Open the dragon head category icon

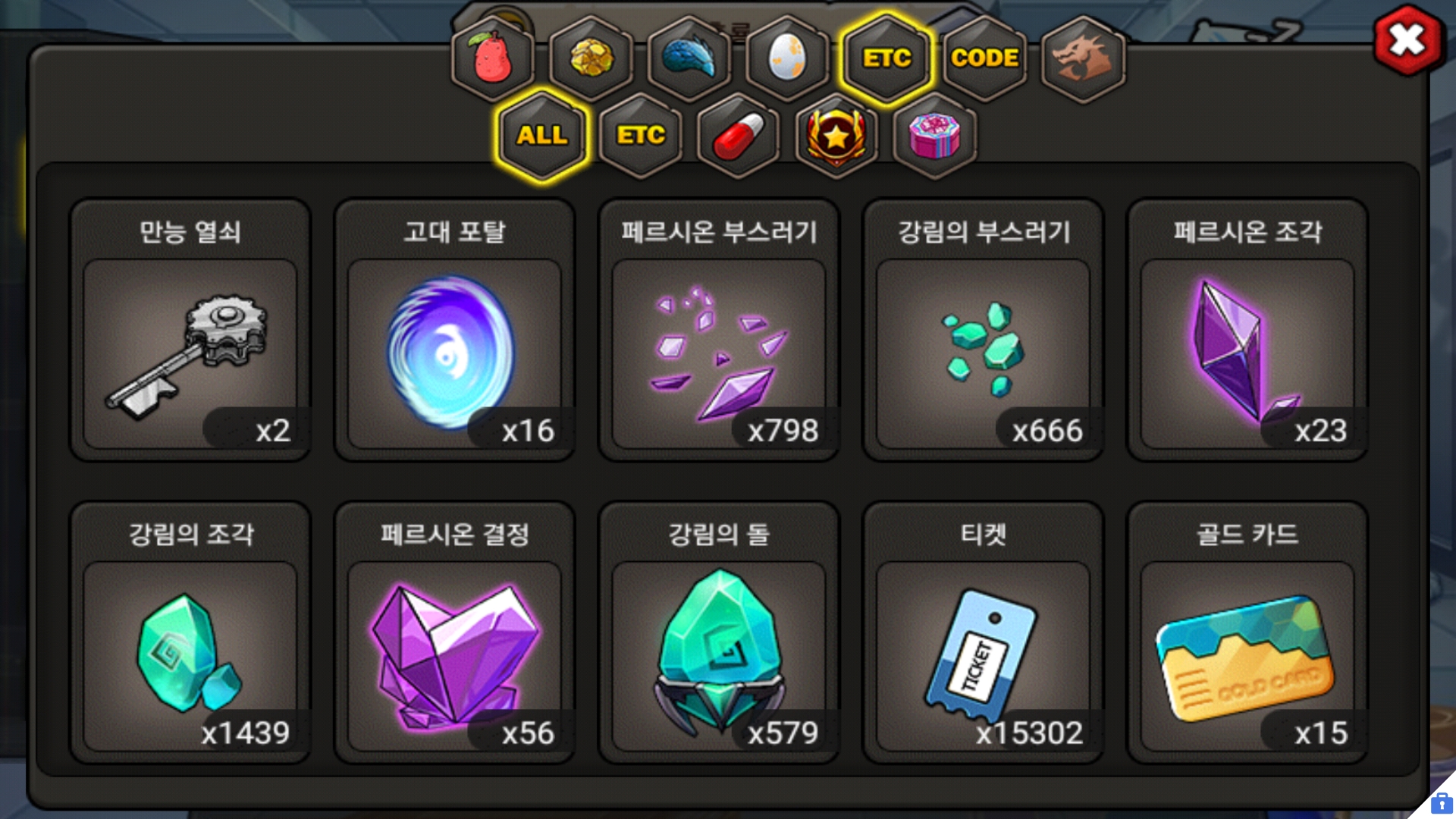coord(1083,58)
